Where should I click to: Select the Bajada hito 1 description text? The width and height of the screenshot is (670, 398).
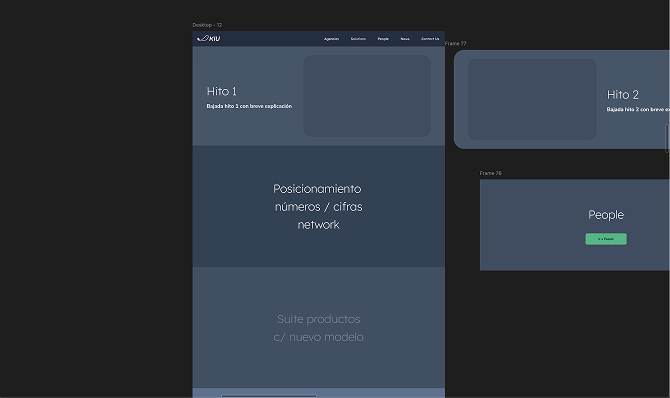pyautogui.click(x=249, y=106)
